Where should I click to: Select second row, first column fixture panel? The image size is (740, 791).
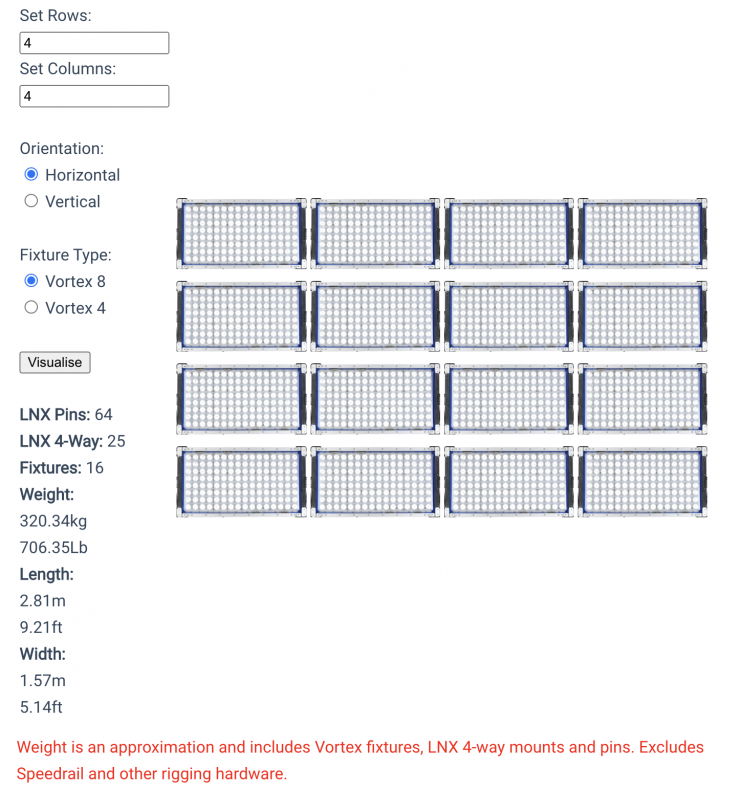pos(242,316)
